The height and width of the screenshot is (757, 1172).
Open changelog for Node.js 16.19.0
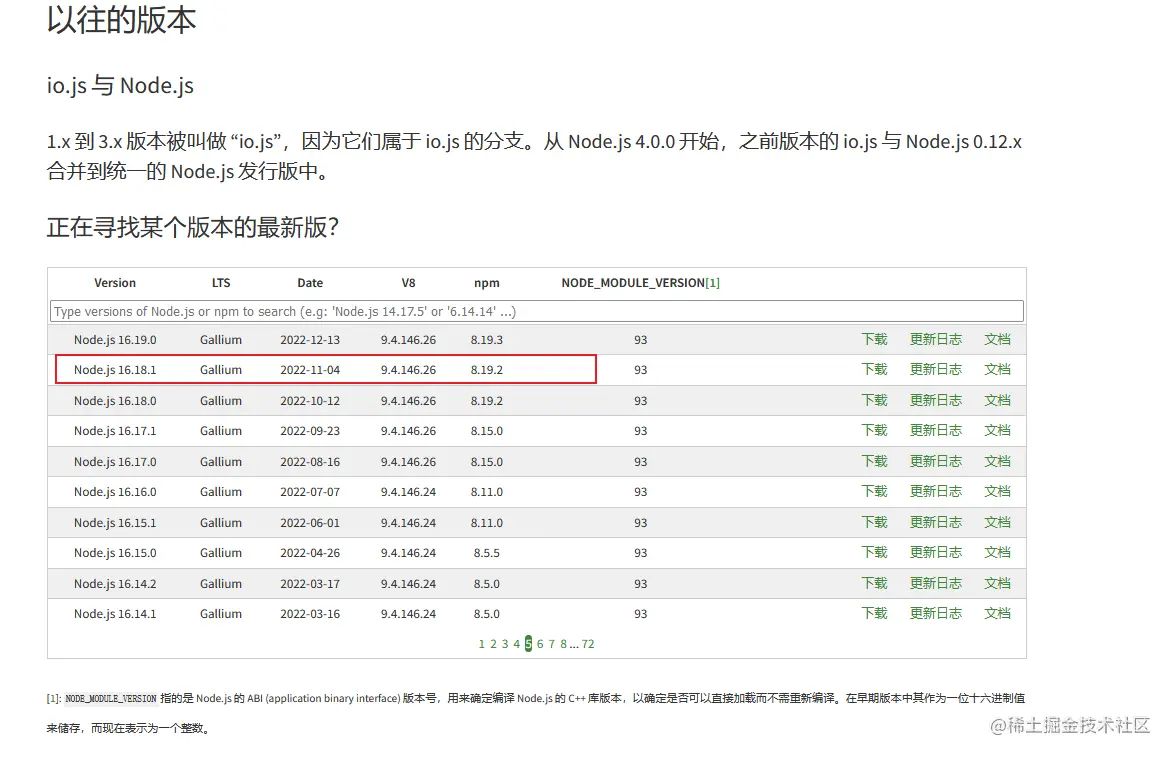[935, 339]
